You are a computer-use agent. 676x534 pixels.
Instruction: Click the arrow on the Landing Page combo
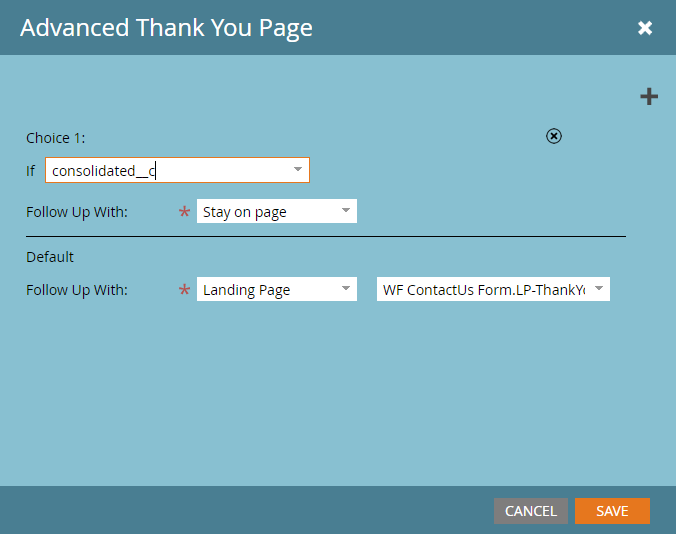(x=346, y=288)
